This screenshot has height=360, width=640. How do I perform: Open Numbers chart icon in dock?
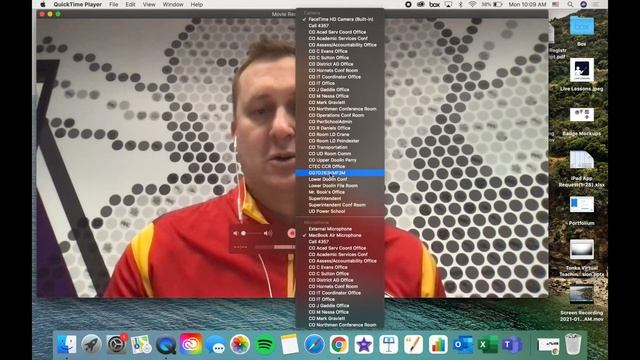tap(438, 344)
